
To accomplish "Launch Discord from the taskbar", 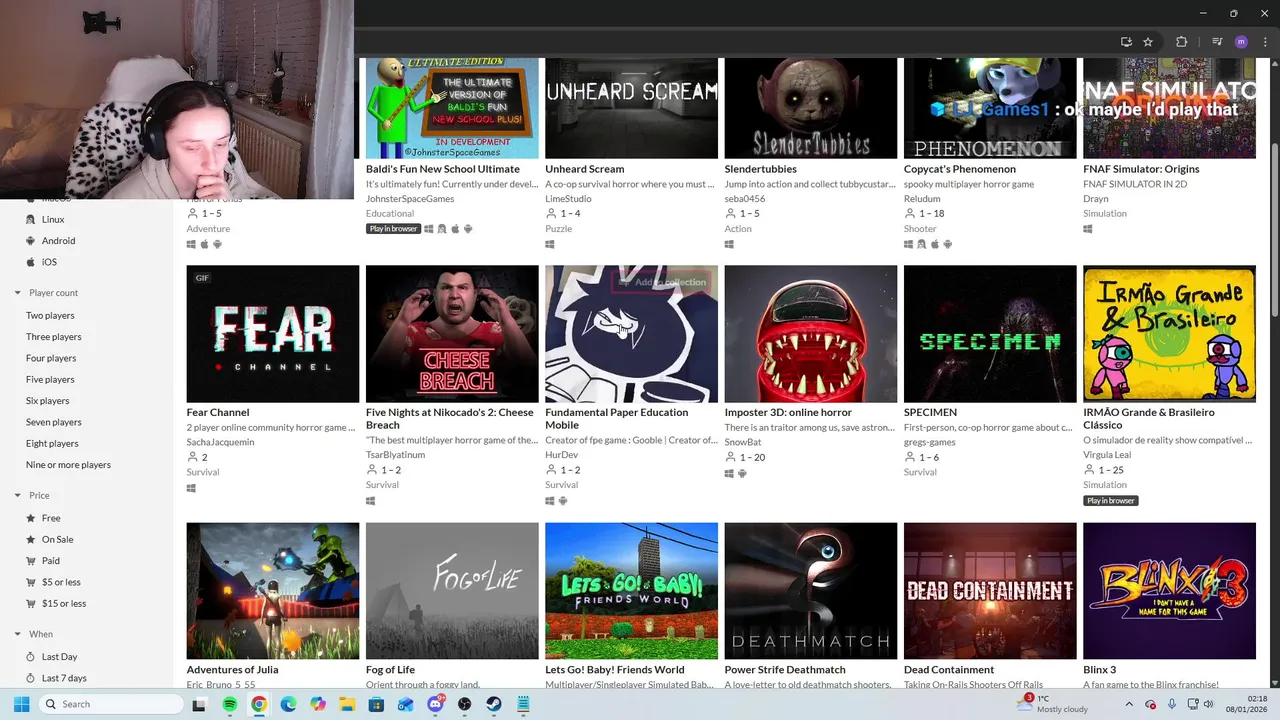I will (435, 704).
